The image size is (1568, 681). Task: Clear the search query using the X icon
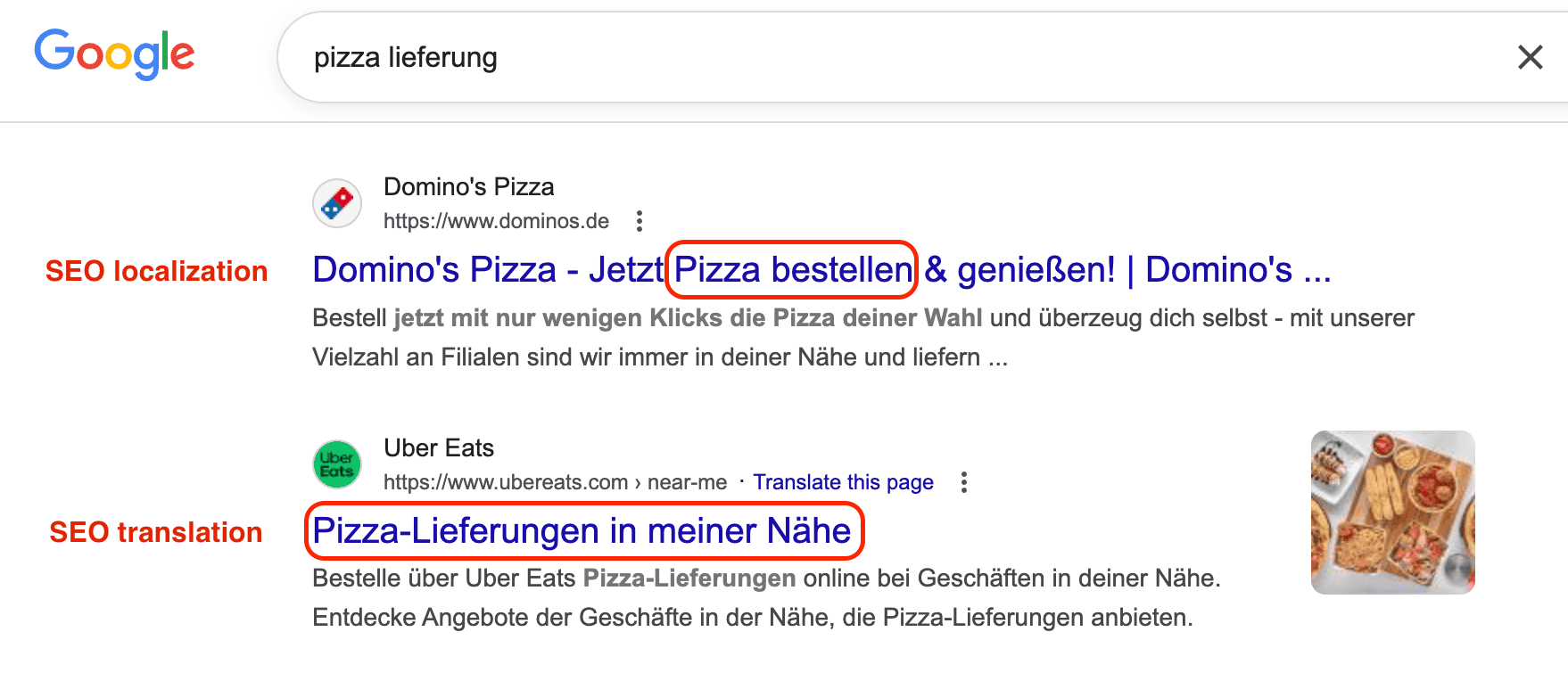(1530, 56)
